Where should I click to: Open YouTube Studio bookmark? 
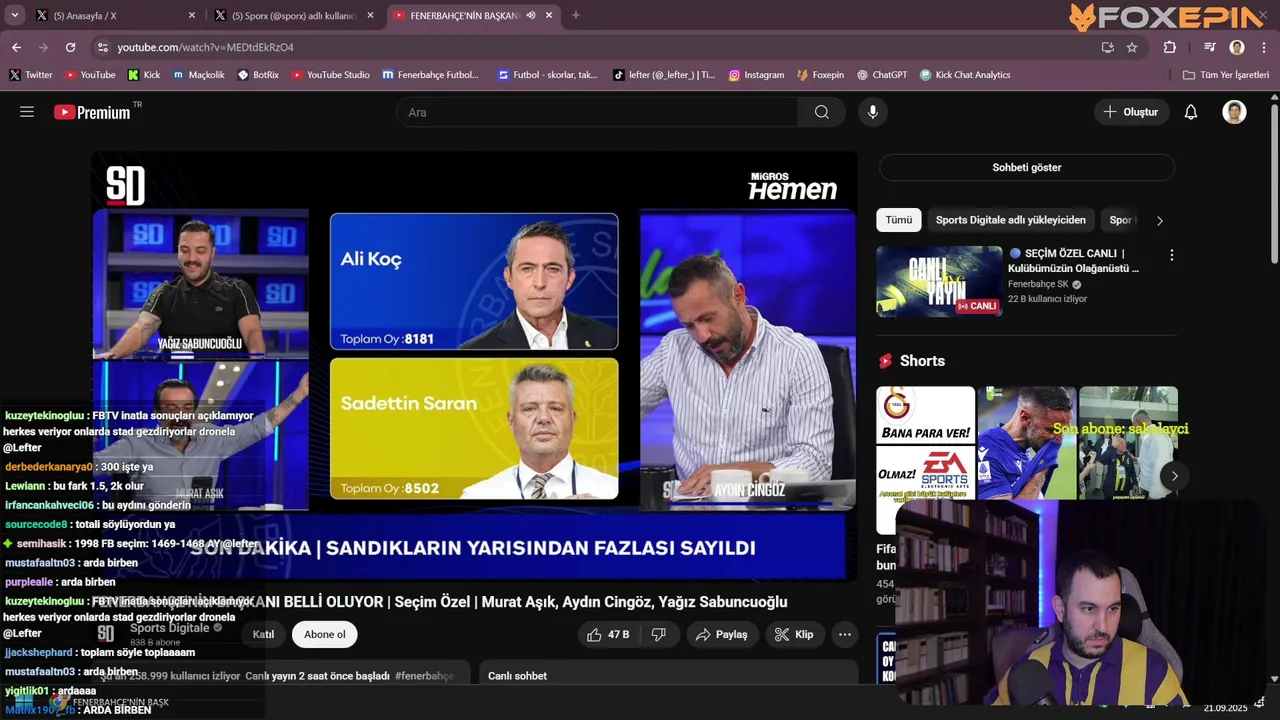[x=330, y=75]
